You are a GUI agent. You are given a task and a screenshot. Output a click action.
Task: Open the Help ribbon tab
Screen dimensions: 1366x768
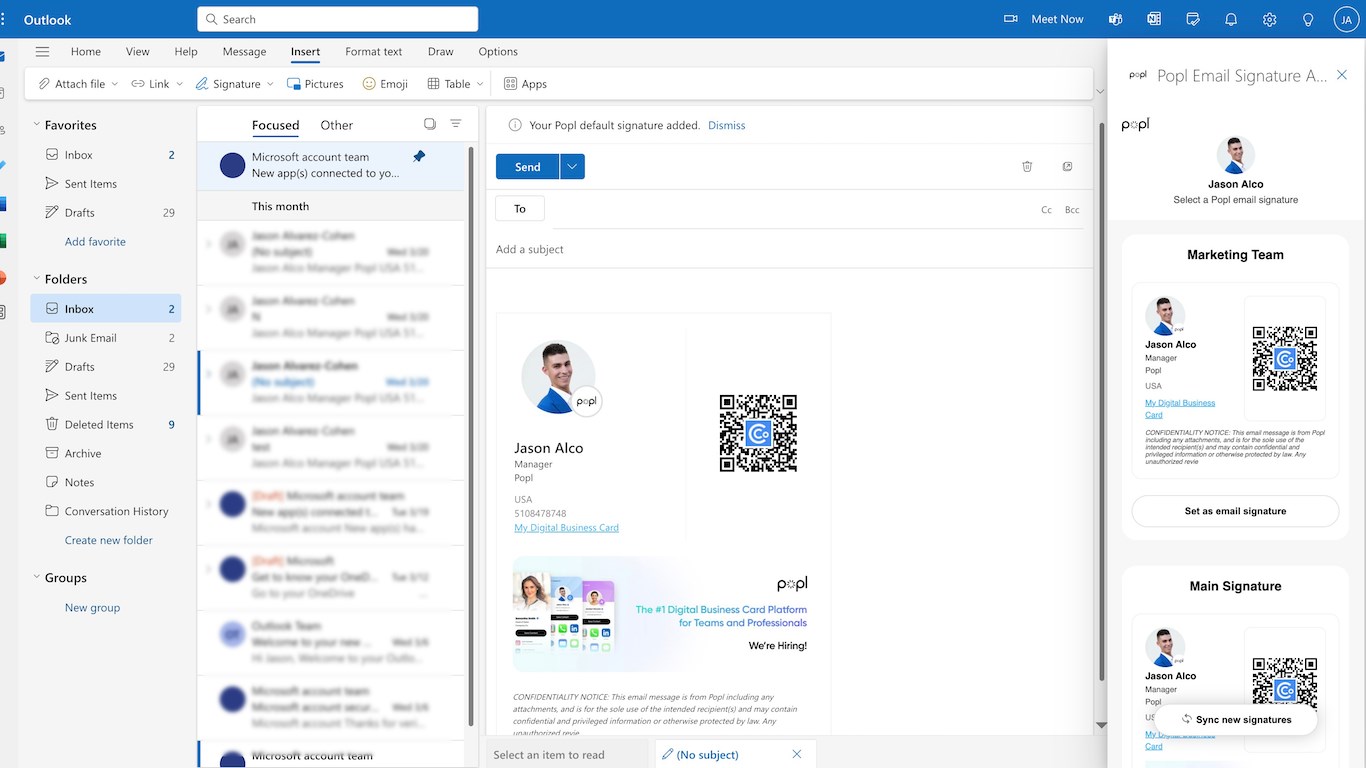pos(186,52)
